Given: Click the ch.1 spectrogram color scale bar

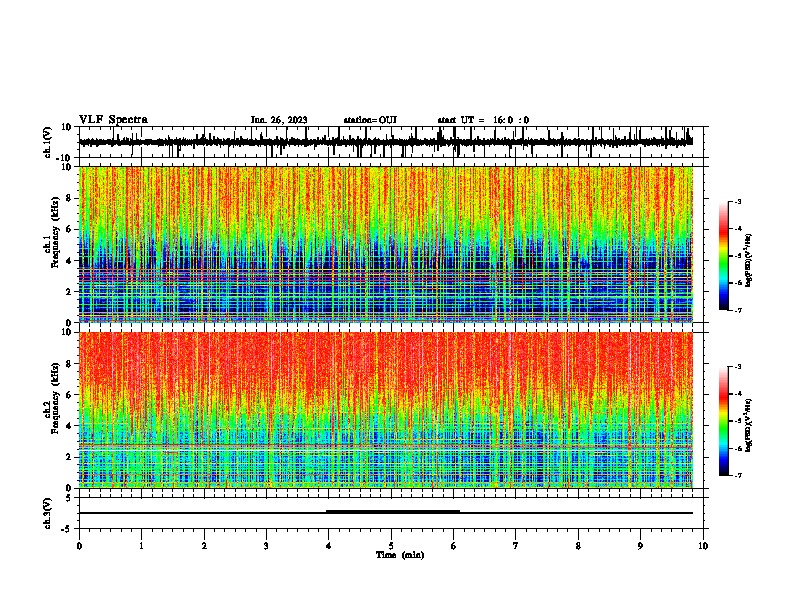Looking at the screenshot, I should tap(724, 256).
